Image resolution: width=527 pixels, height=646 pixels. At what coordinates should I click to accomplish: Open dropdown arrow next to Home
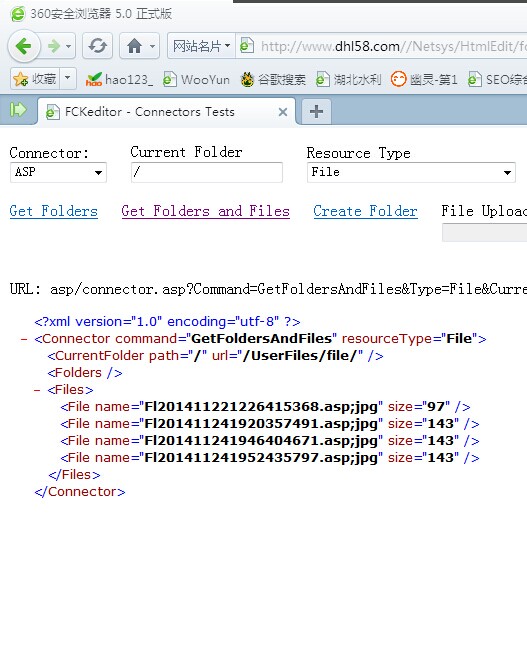(x=152, y=46)
